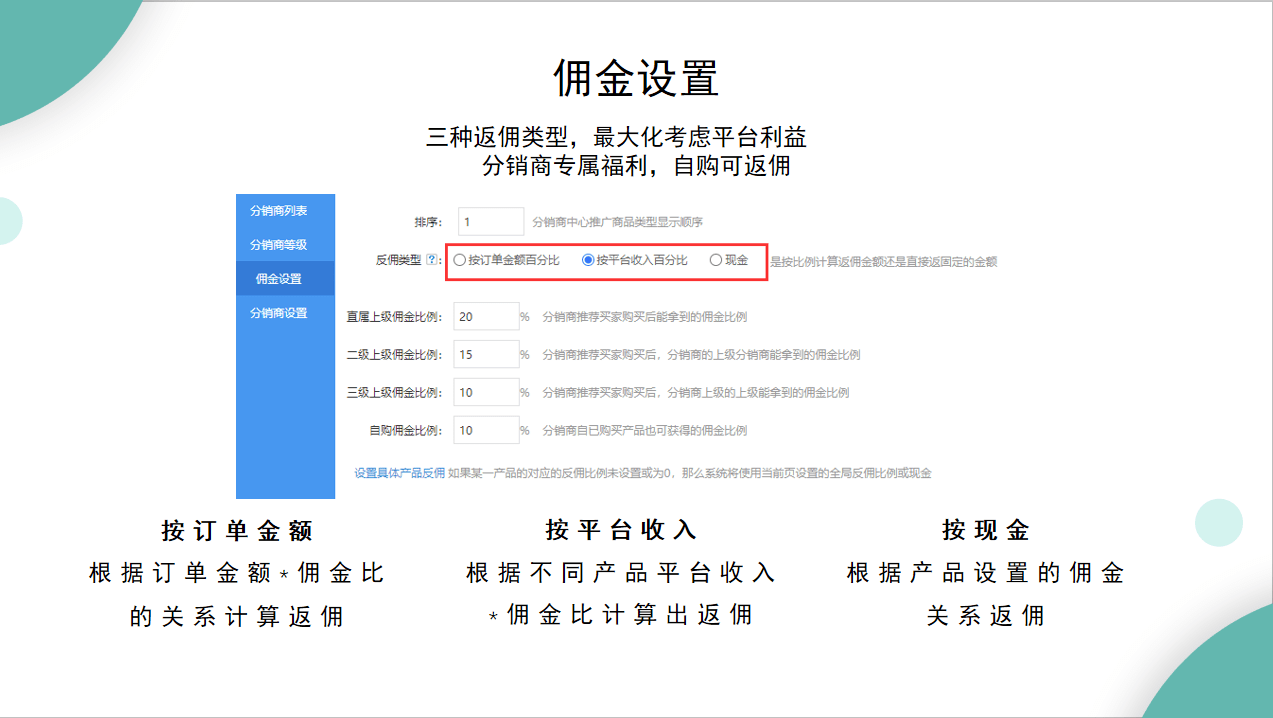1273x718 pixels.
Task: Click the 按现金 heading
Action: (985, 530)
